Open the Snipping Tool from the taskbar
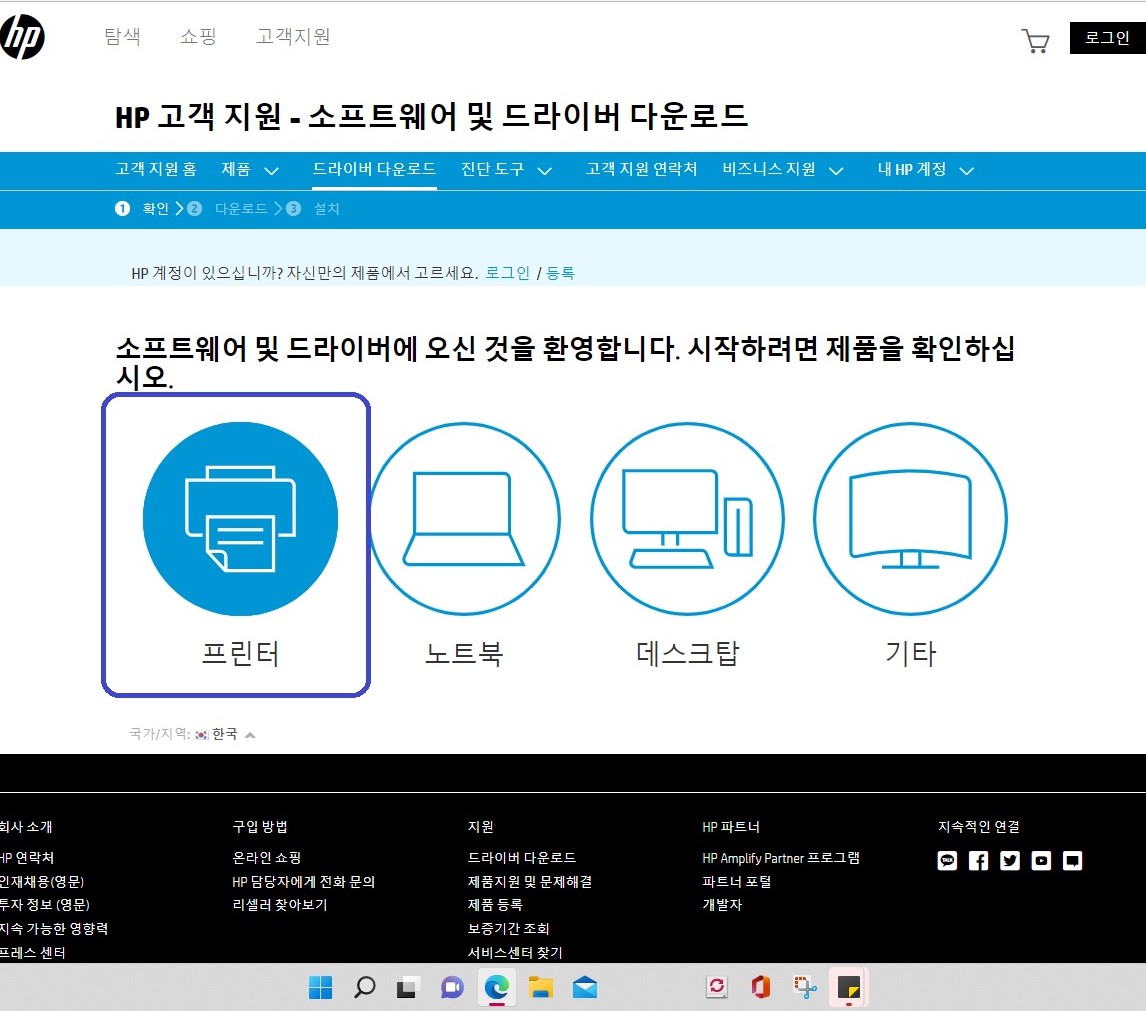 click(803, 988)
